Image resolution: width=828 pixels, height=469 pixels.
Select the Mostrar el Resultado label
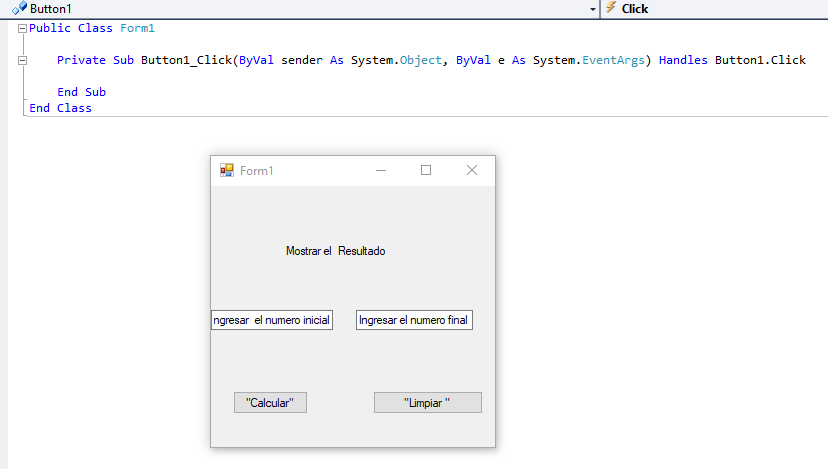click(335, 251)
